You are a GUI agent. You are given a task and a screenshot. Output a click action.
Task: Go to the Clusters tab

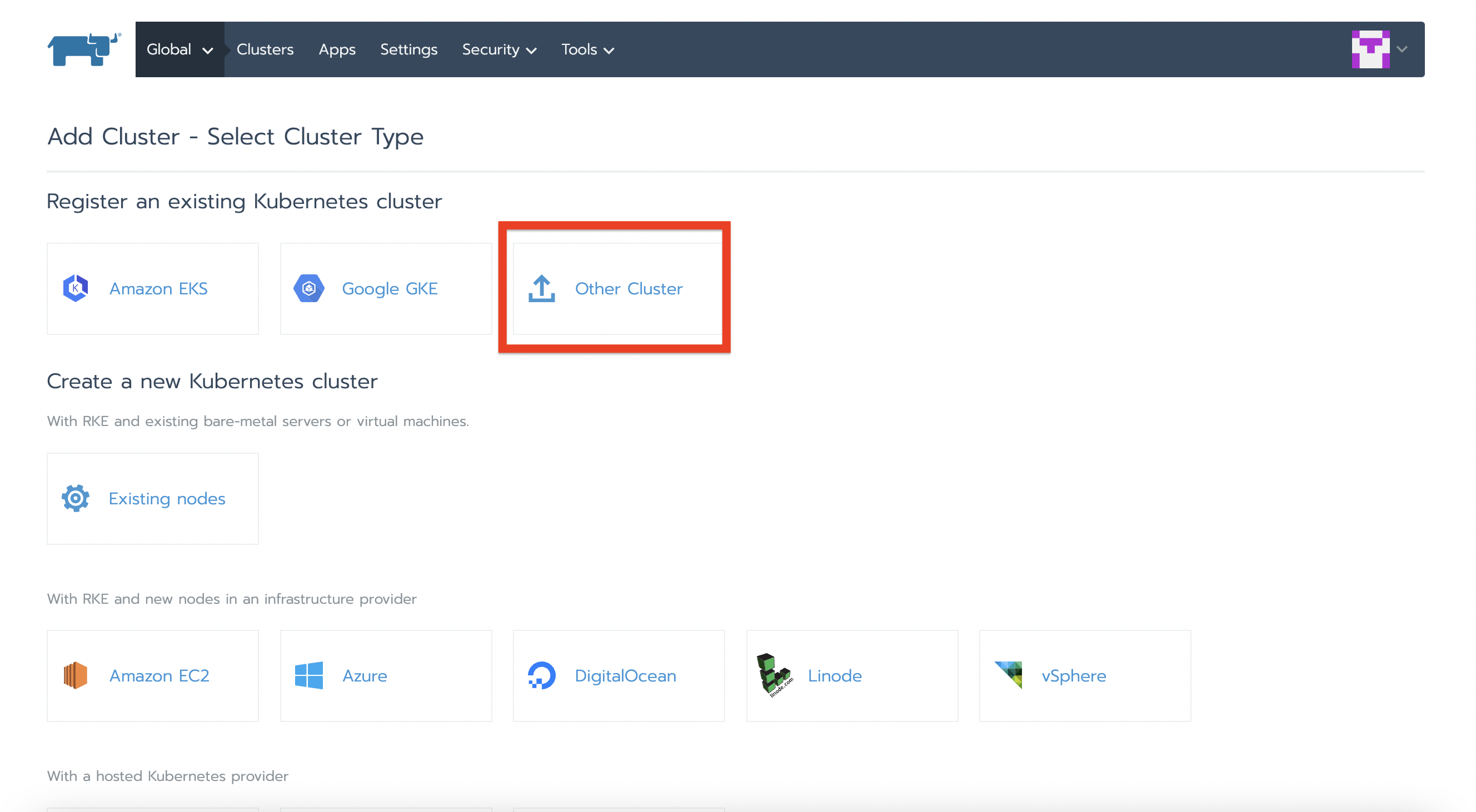coord(265,49)
